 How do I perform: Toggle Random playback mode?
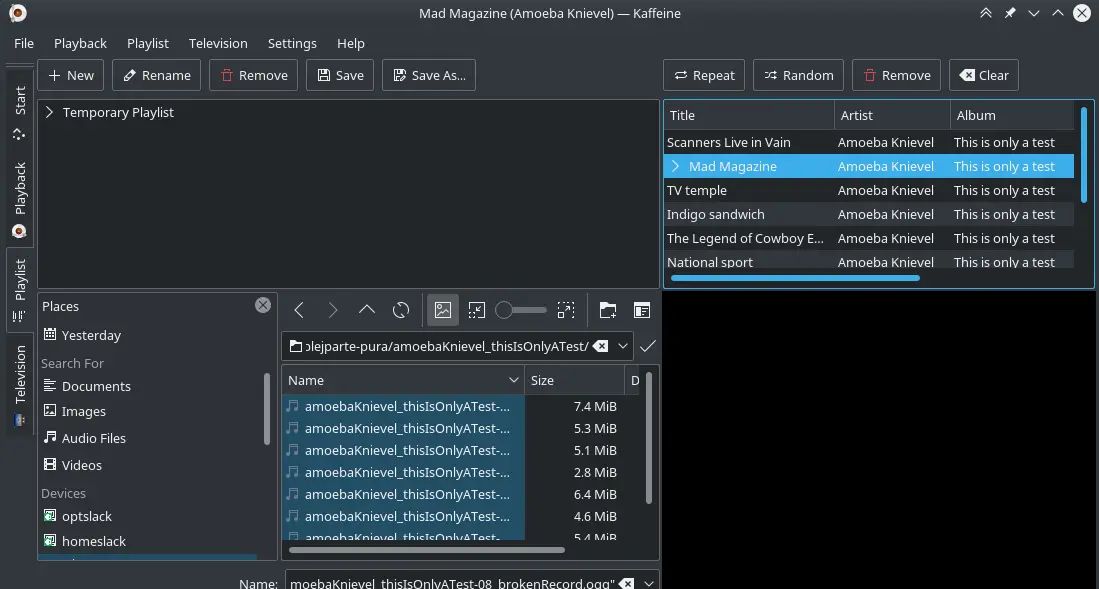pyautogui.click(x=798, y=75)
